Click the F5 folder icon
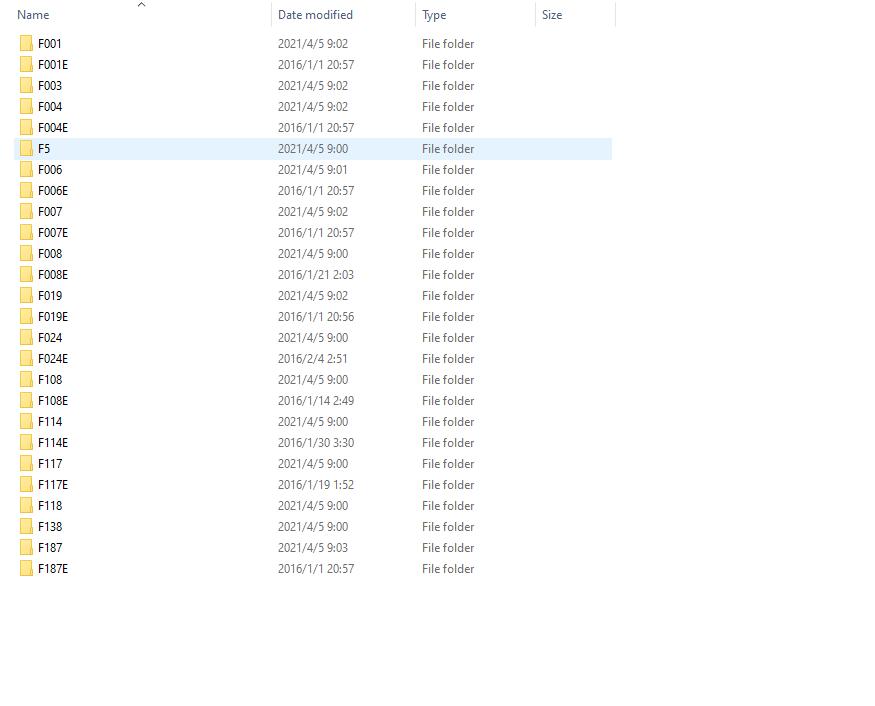The image size is (875, 706). (26, 148)
